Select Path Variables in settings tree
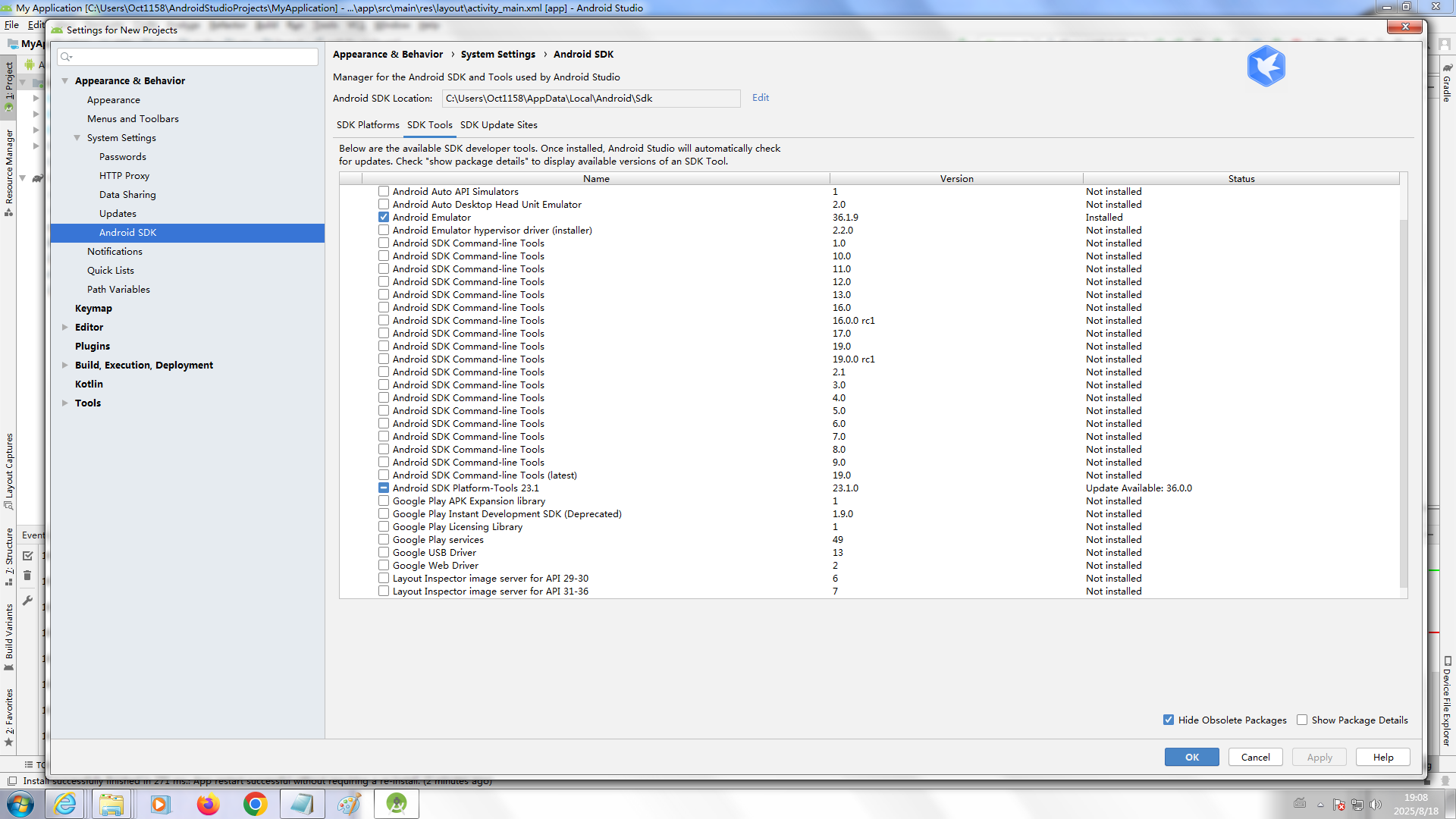This screenshot has height=819, width=1456. [x=118, y=289]
